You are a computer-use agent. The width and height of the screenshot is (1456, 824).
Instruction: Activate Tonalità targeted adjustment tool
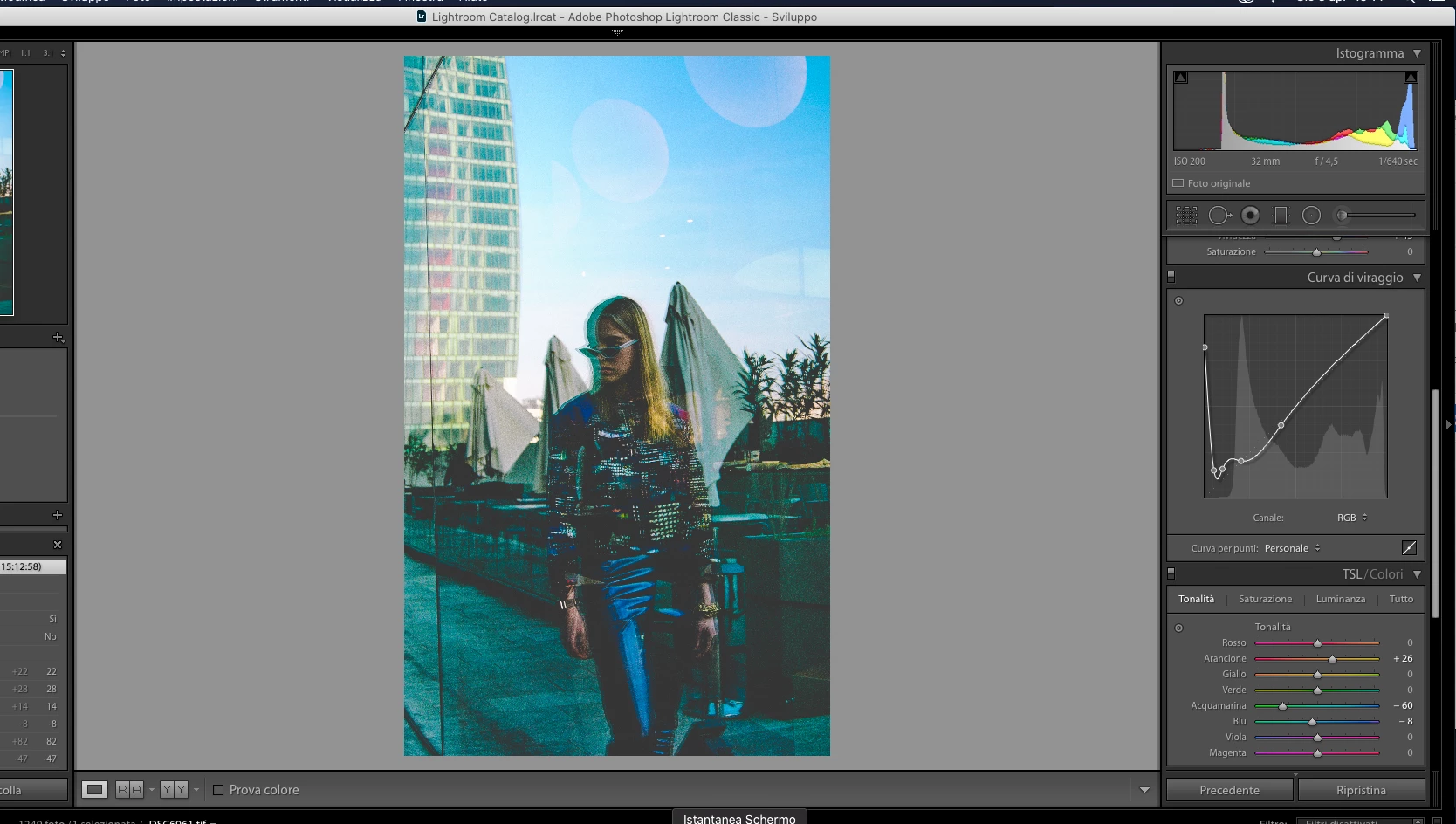(1178, 628)
